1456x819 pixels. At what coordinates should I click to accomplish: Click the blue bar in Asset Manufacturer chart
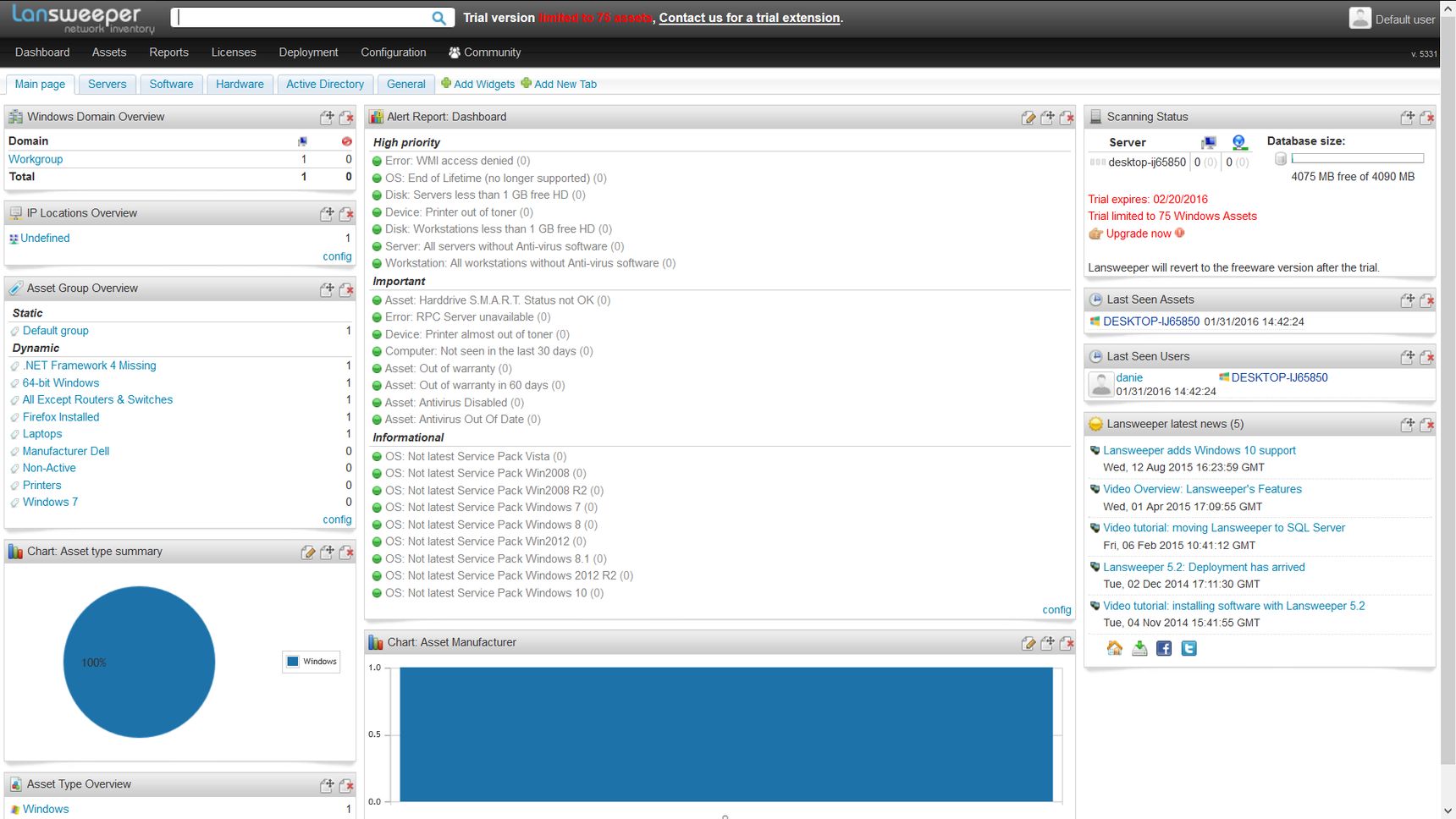726,734
